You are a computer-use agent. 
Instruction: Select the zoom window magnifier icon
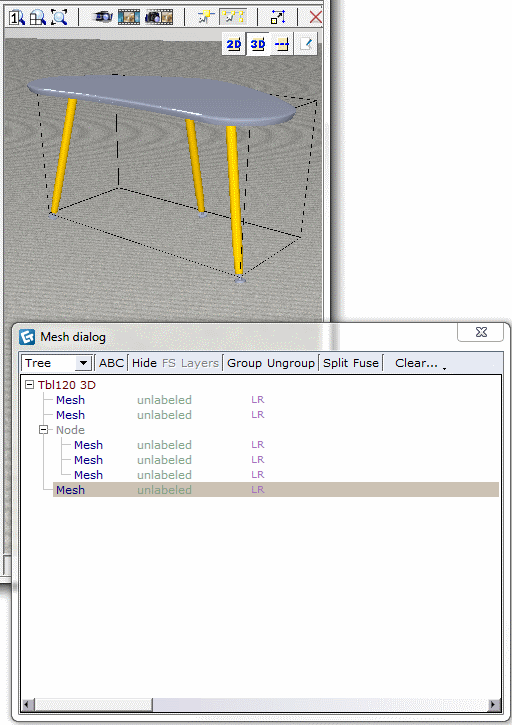point(38,18)
